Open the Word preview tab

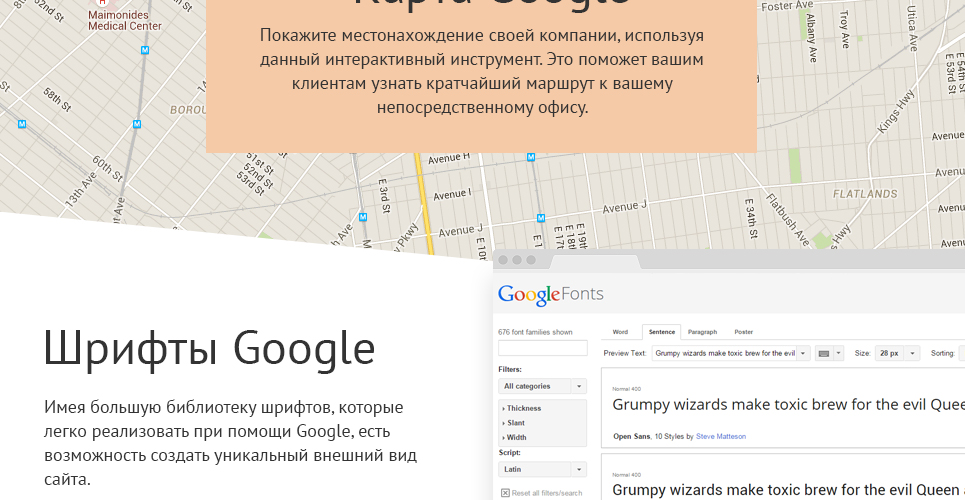coord(620,332)
